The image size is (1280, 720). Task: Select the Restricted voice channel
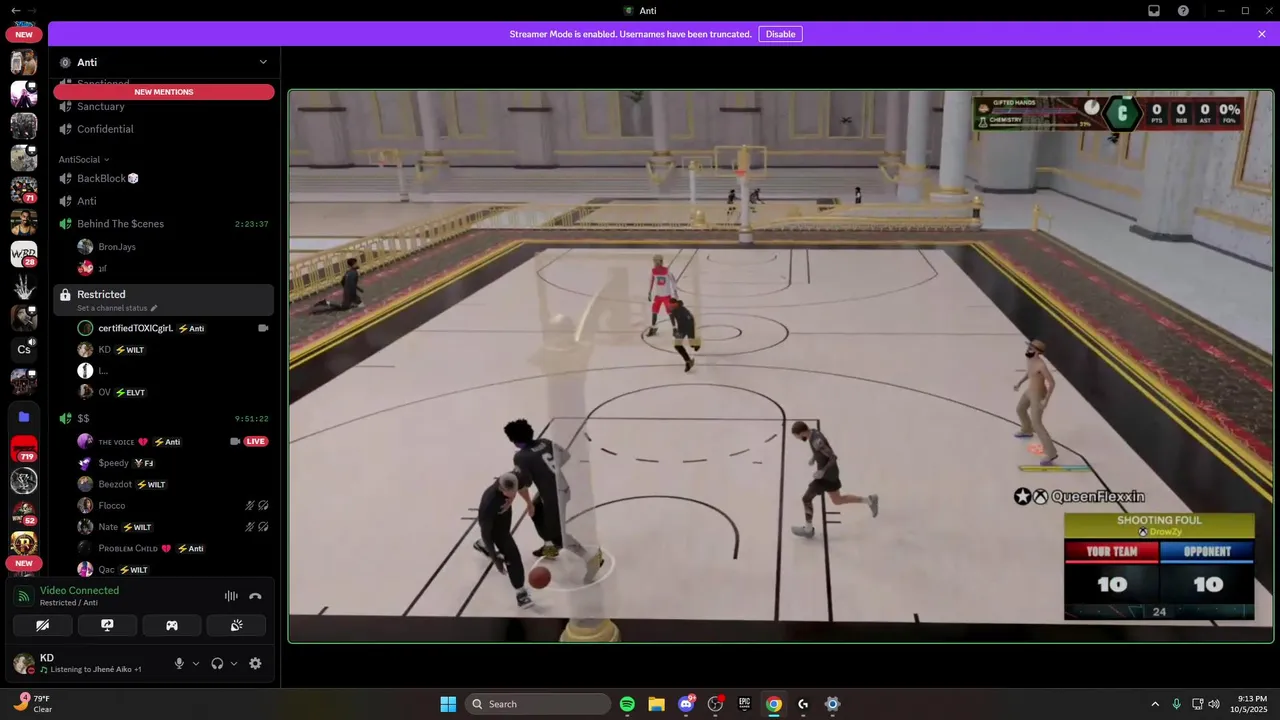[x=164, y=300]
